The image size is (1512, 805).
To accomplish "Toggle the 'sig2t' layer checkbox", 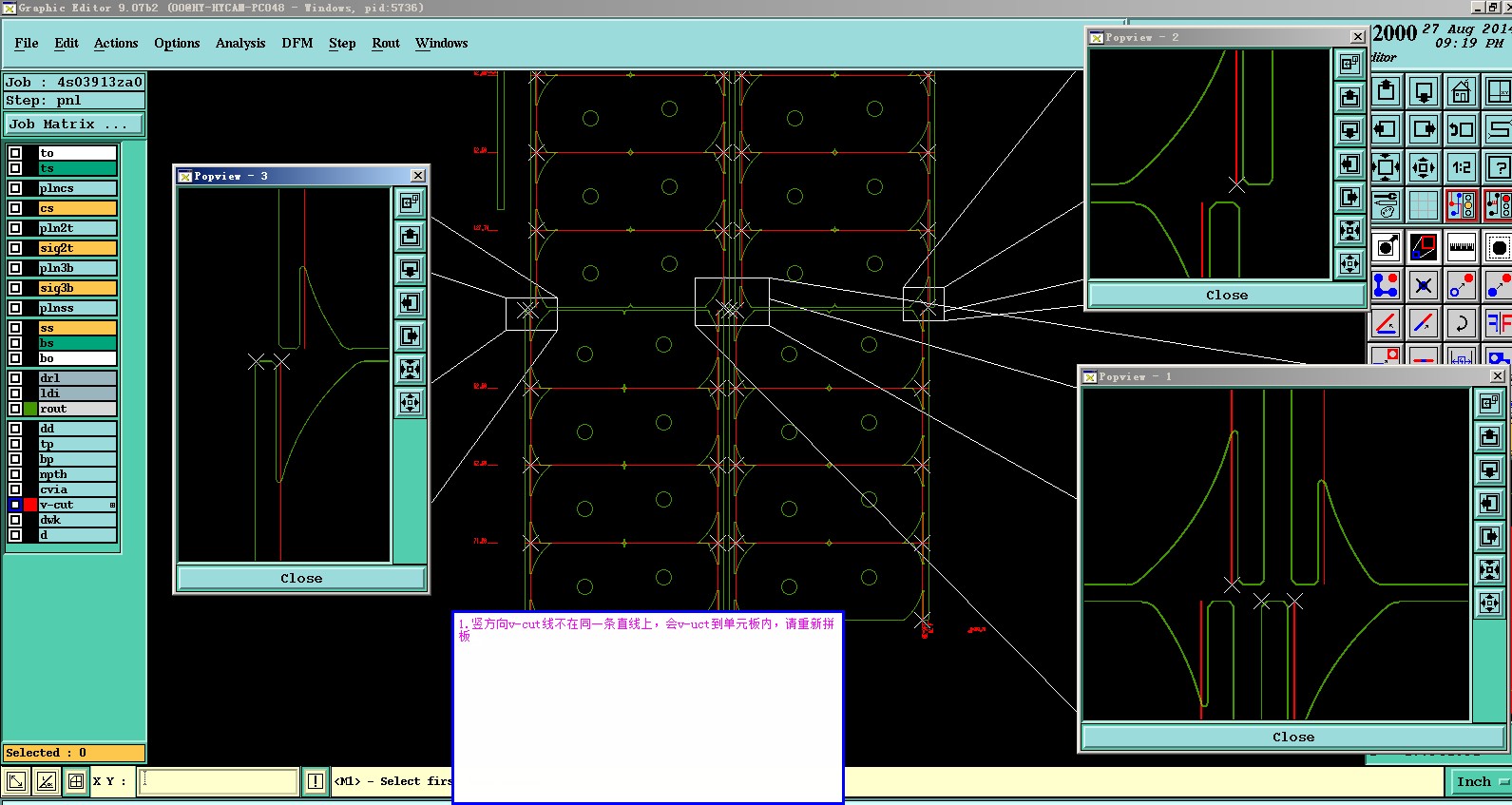I will click(x=15, y=248).
